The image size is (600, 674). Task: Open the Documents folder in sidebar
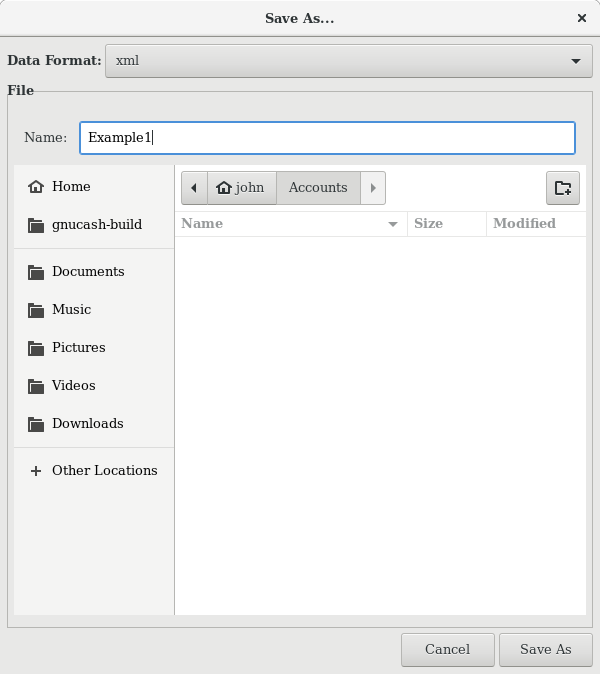coord(88,272)
